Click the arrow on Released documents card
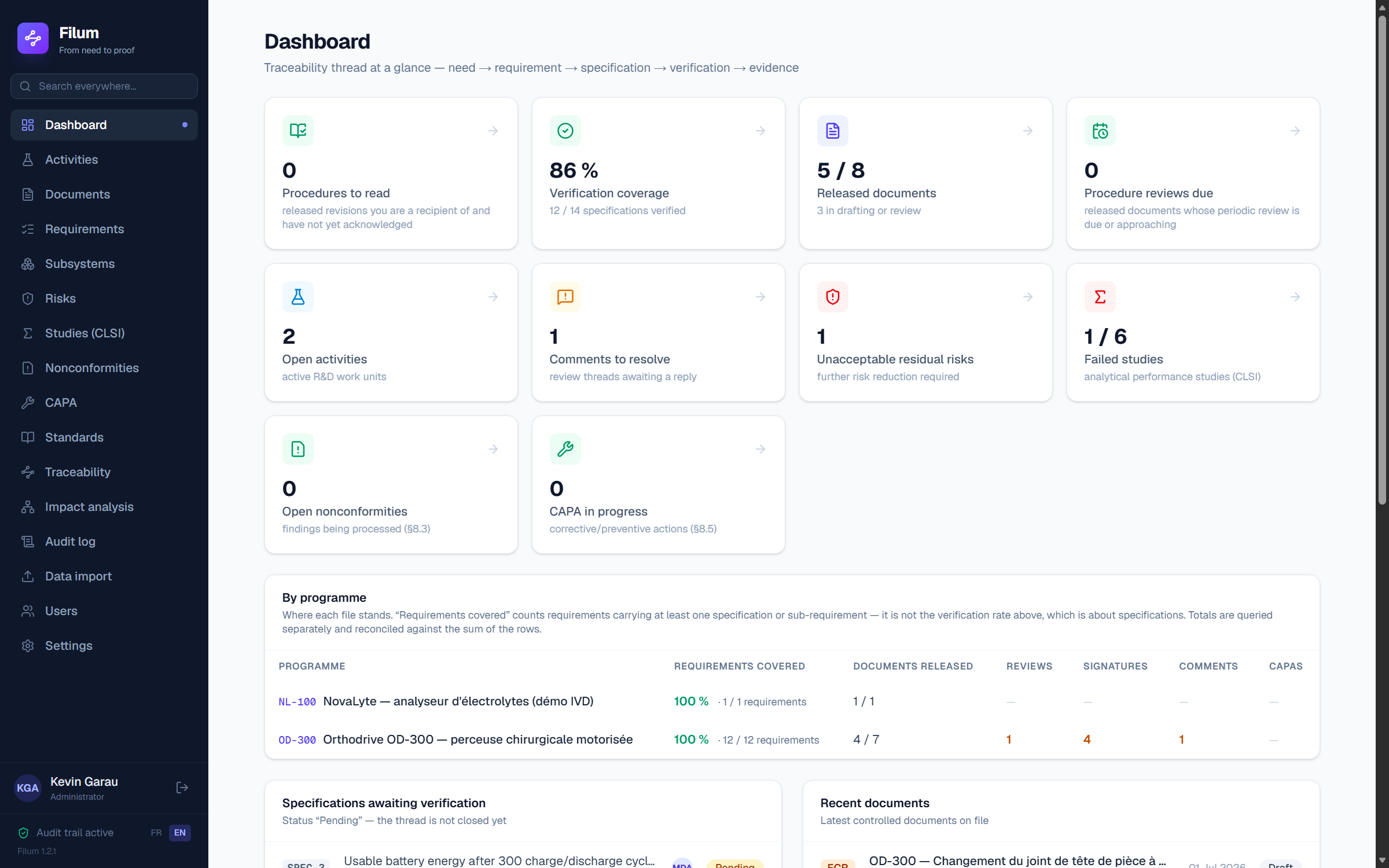Image resolution: width=1389 pixels, height=868 pixels. pos(1028,131)
